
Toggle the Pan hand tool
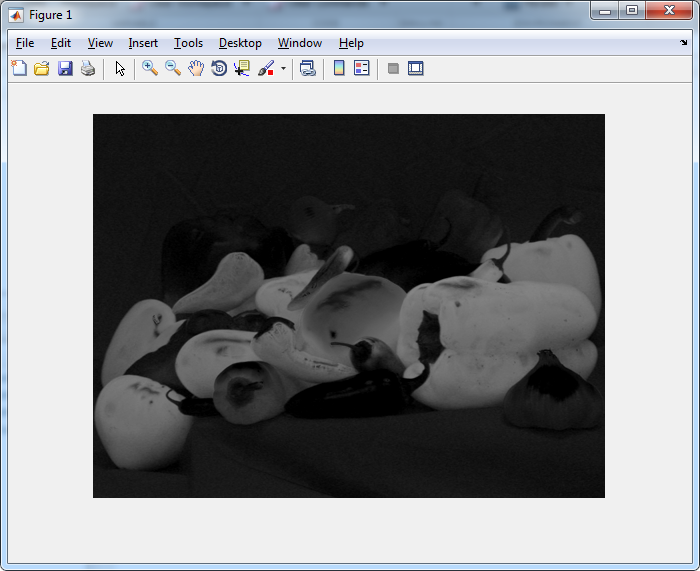click(196, 69)
